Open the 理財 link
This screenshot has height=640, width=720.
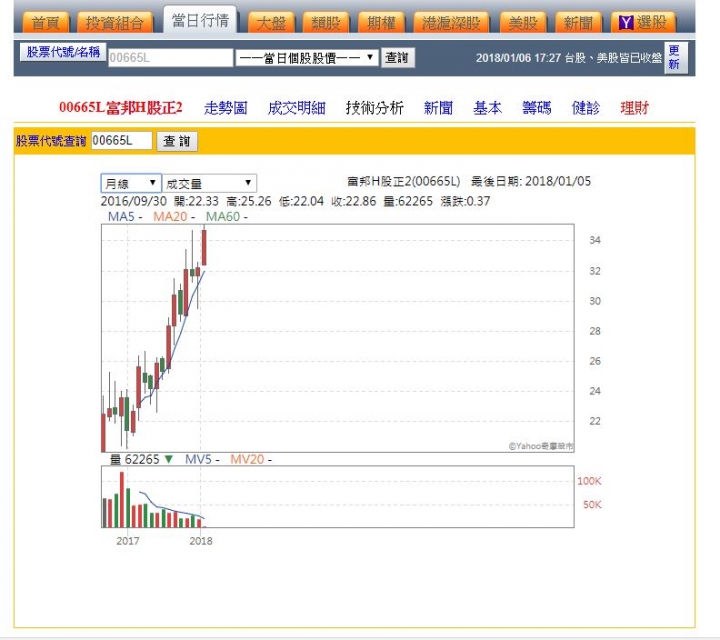pyautogui.click(x=635, y=108)
